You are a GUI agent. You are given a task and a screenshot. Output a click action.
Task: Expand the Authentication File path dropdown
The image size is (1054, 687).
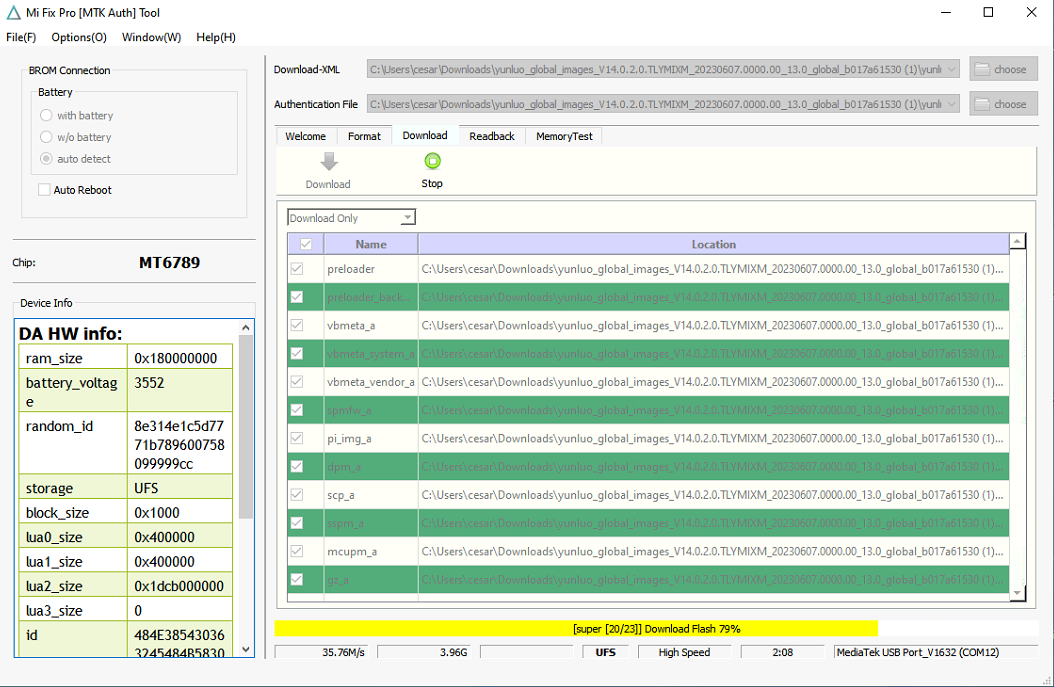[x=951, y=104]
